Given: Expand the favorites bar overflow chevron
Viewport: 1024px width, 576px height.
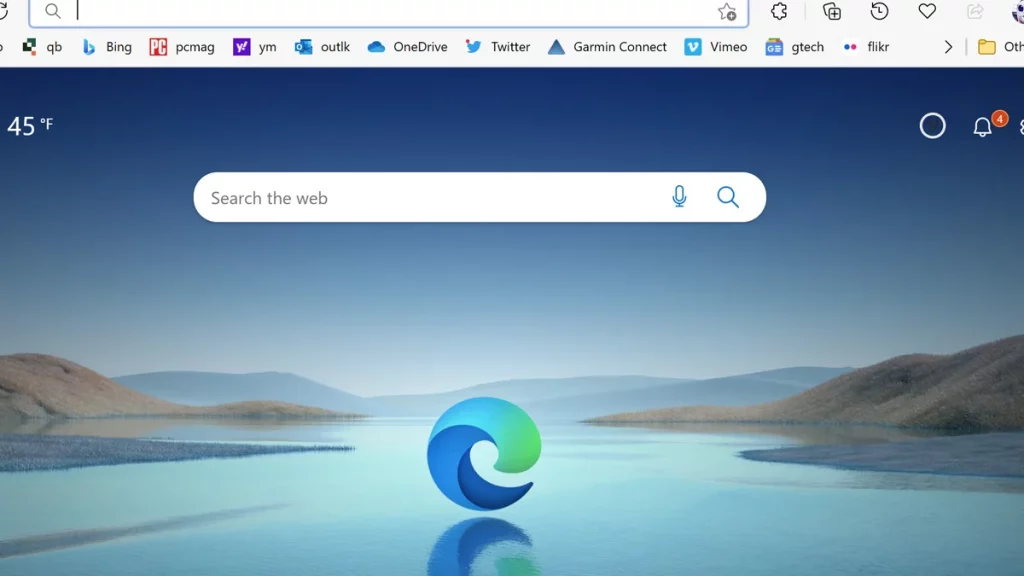Looking at the screenshot, I should [948, 47].
